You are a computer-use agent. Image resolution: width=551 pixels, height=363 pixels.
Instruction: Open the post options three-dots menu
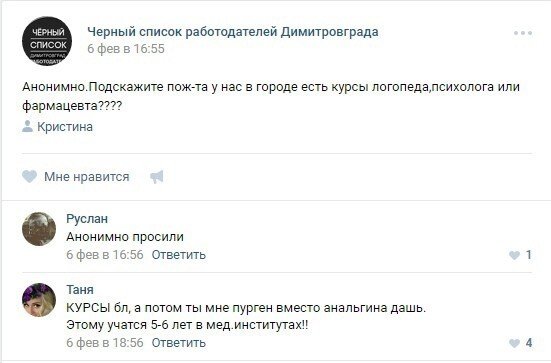(523, 33)
